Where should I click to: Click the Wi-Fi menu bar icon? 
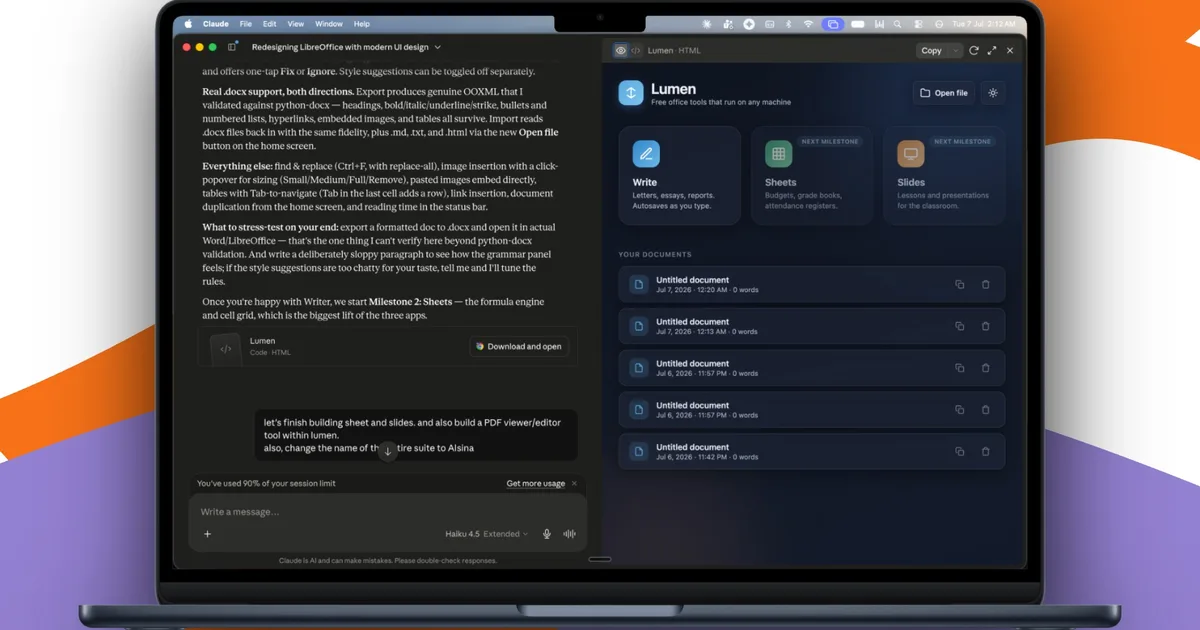809,23
